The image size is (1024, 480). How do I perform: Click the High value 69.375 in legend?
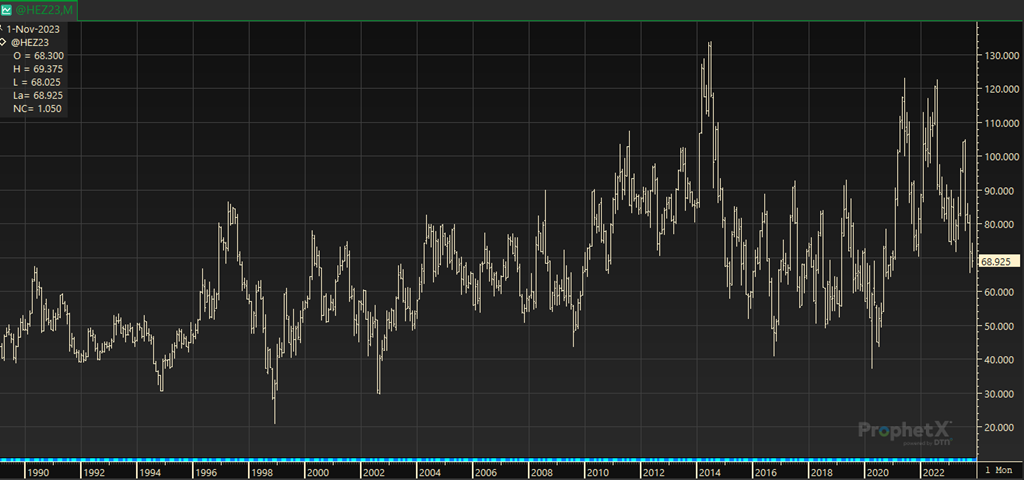50,69
